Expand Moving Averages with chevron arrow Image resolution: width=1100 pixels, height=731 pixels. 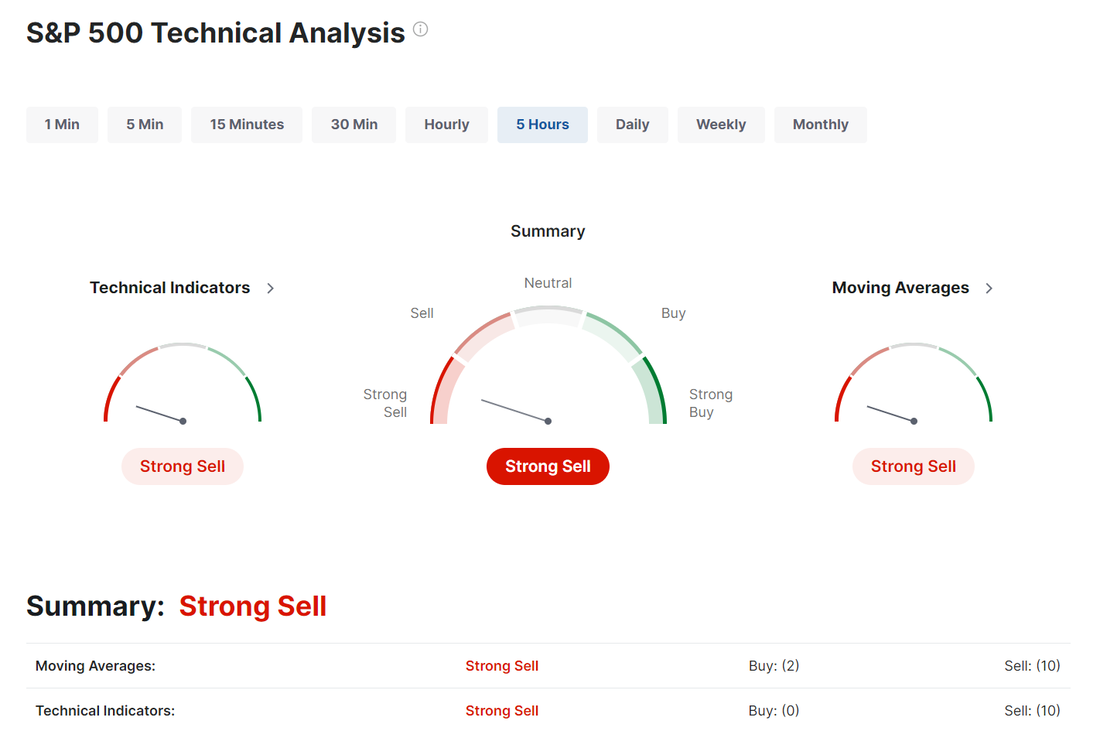click(x=989, y=288)
